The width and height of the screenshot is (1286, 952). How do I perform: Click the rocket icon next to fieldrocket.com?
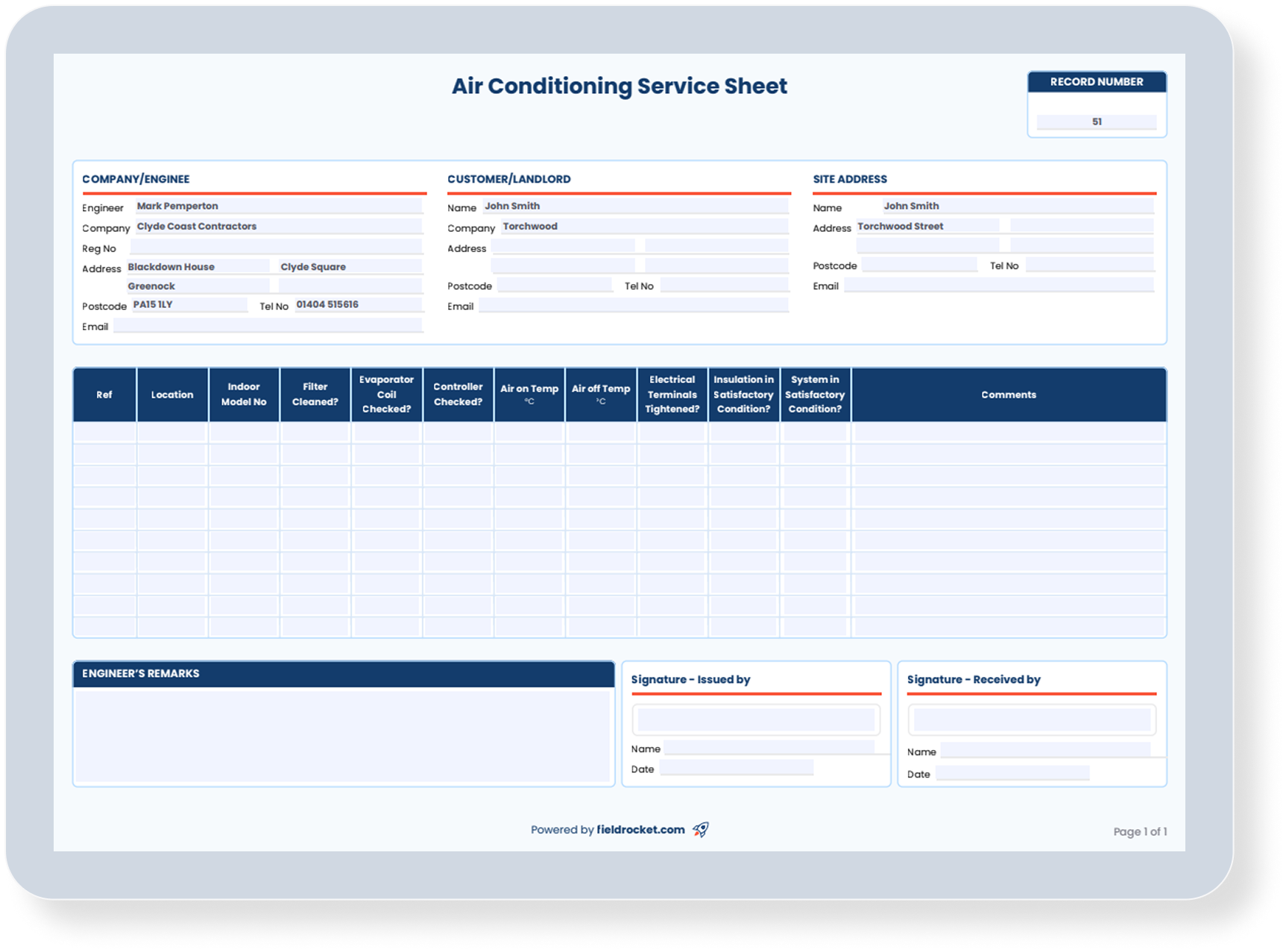(x=699, y=830)
